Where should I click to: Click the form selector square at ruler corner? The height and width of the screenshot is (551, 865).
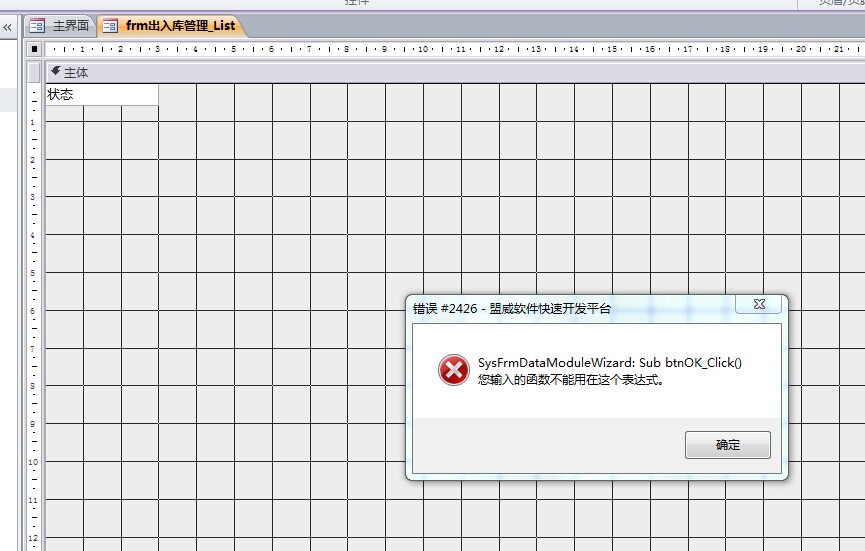tap(34, 48)
